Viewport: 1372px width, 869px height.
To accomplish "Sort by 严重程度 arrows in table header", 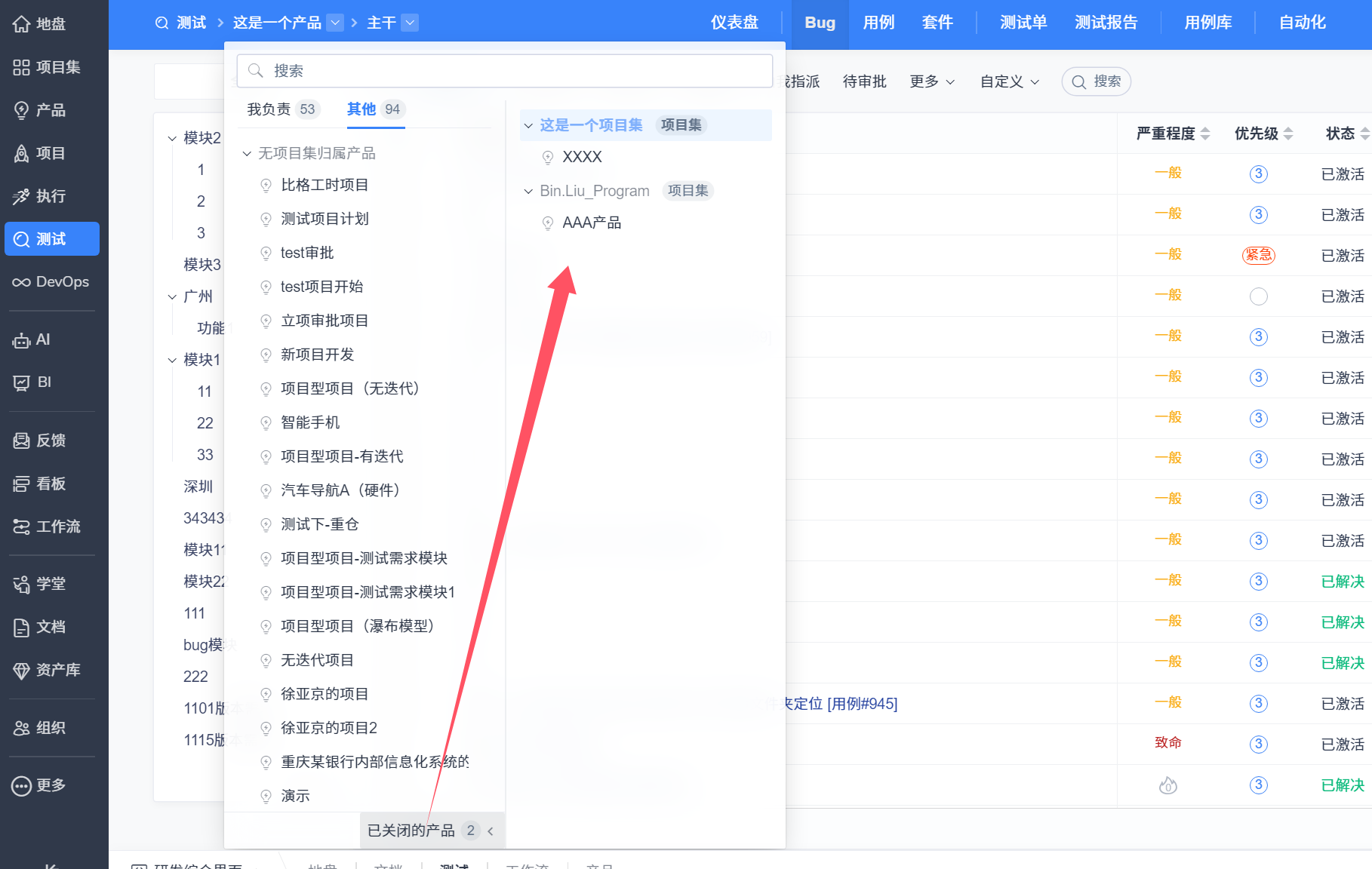I will pos(1205,134).
